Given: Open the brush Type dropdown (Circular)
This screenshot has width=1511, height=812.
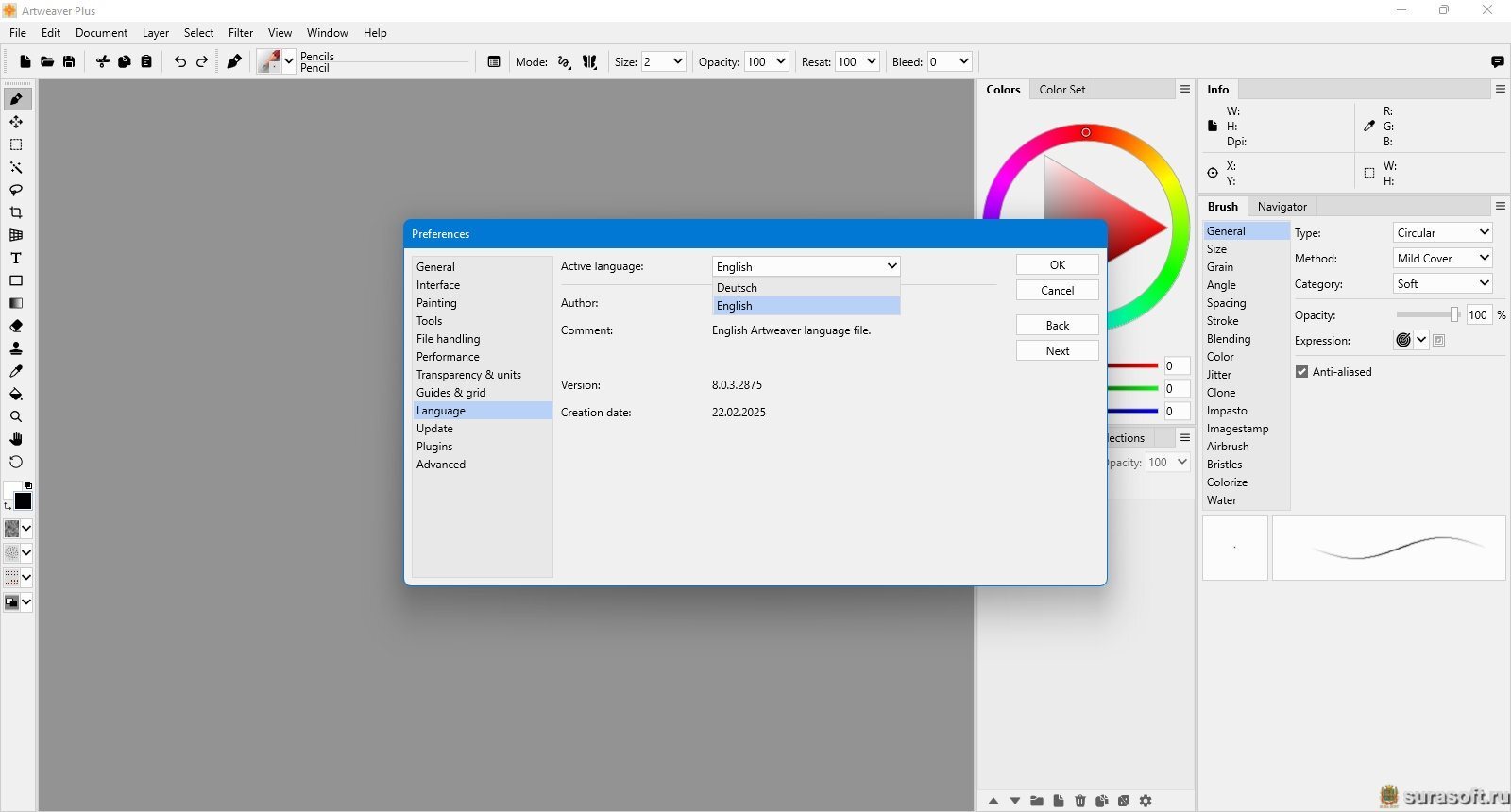Looking at the screenshot, I should click(1442, 232).
